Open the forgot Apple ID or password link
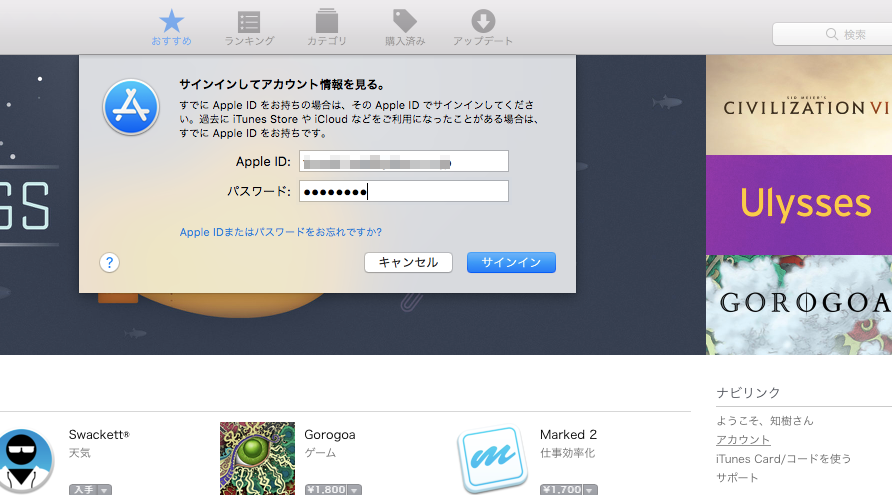The image size is (892, 495). (x=280, y=232)
